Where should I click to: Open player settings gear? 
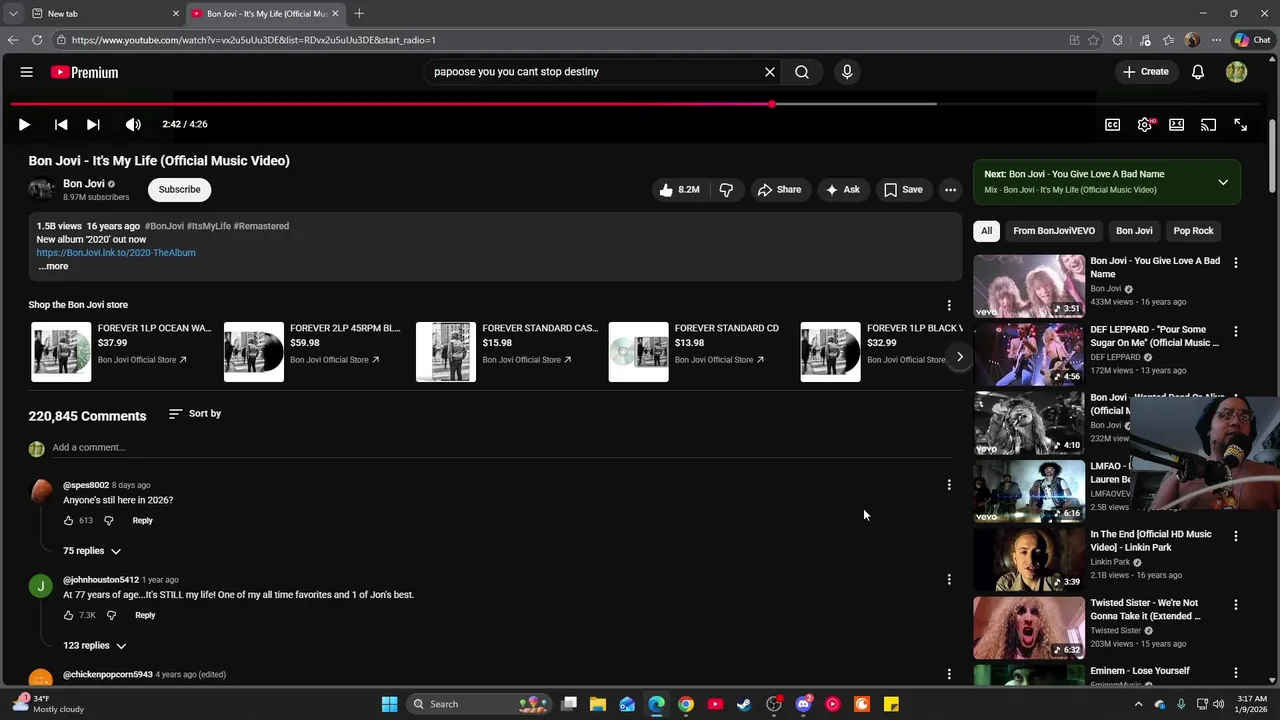pos(1145,125)
